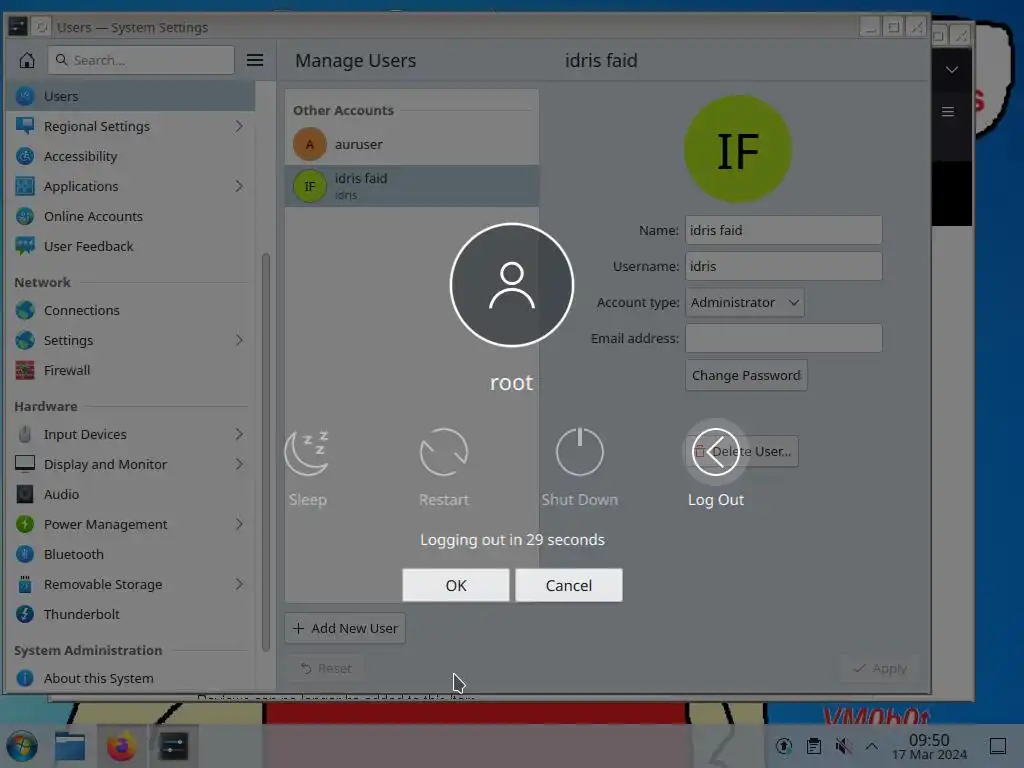The height and width of the screenshot is (768, 1024).
Task: Open the hamburger menu beside search
Action: tap(255, 60)
